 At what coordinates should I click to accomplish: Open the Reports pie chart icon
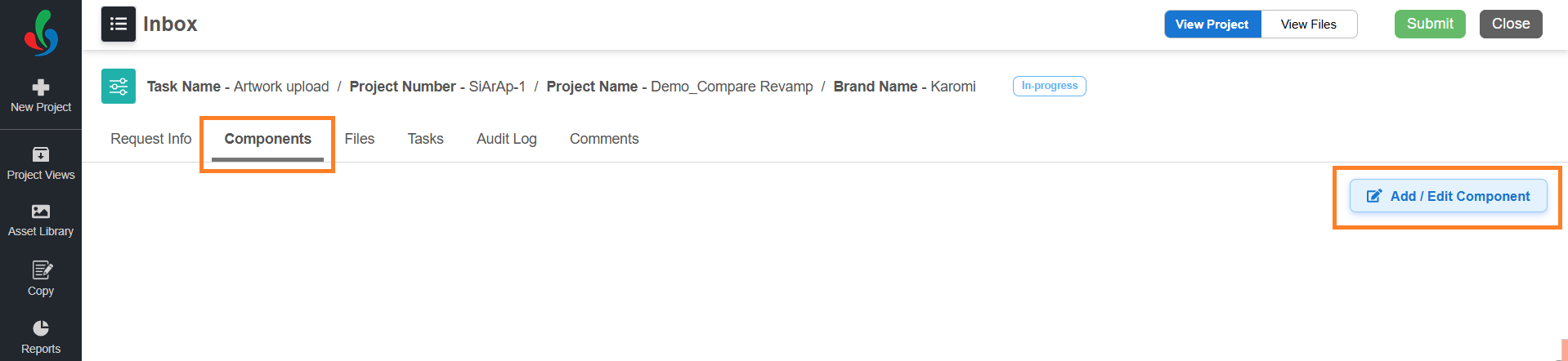(41, 328)
